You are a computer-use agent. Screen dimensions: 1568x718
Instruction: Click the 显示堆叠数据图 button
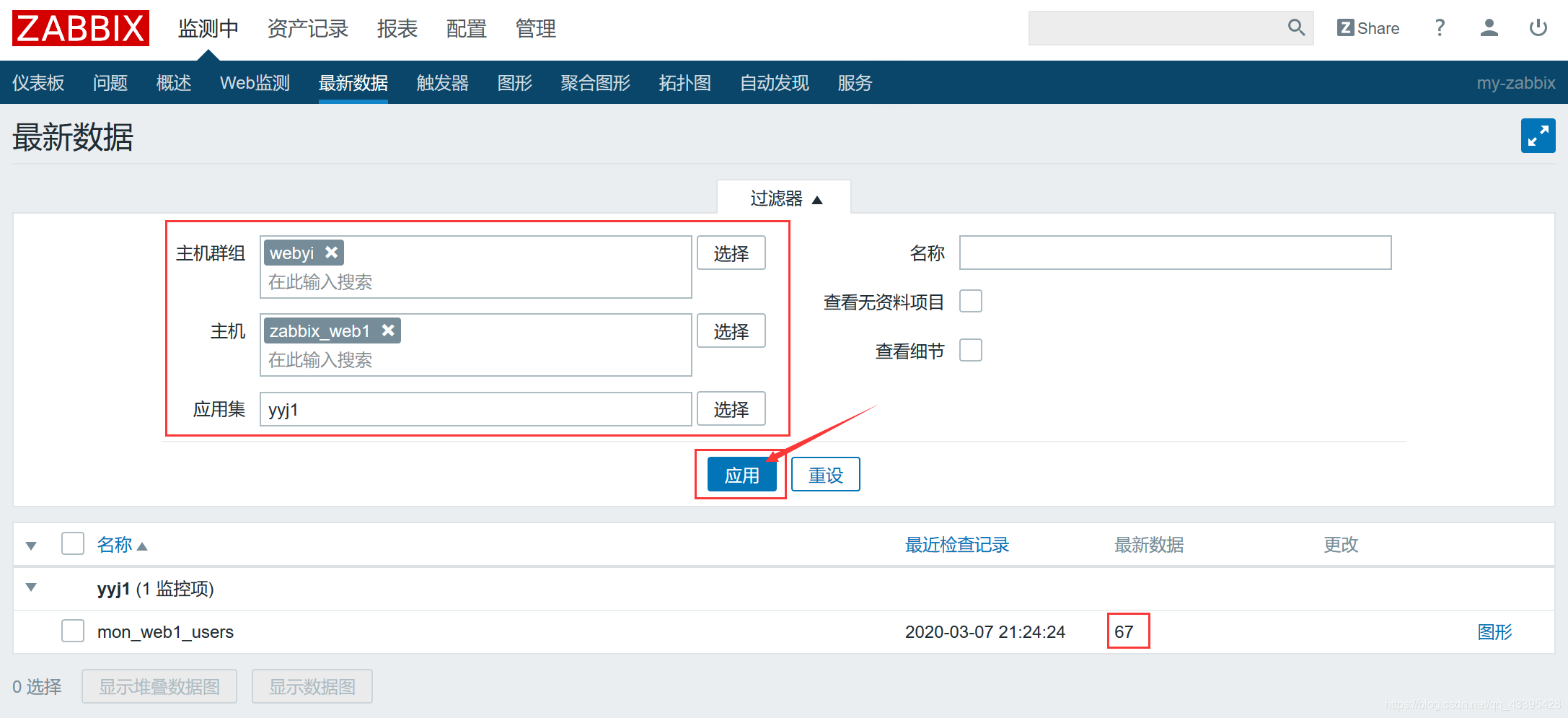pyautogui.click(x=159, y=686)
